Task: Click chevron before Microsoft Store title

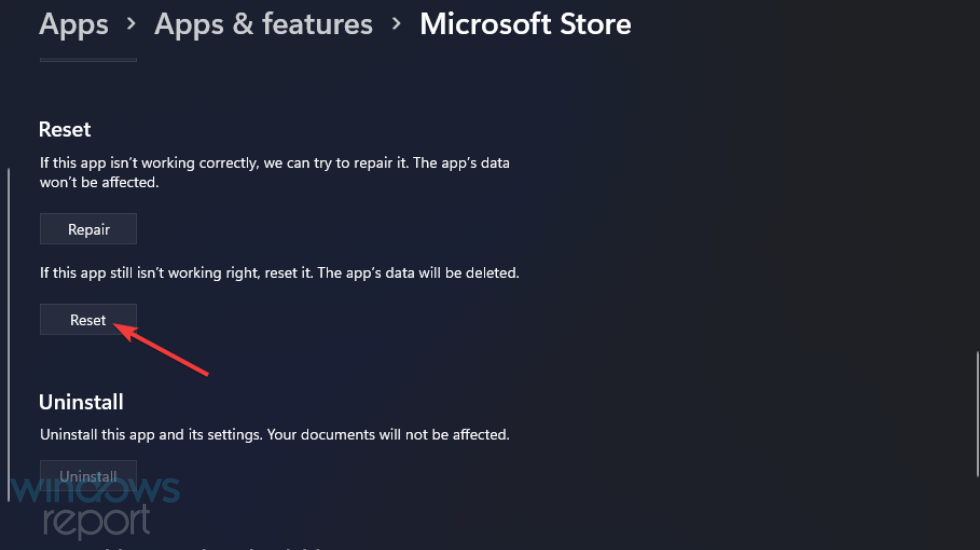Action: click(396, 24)
